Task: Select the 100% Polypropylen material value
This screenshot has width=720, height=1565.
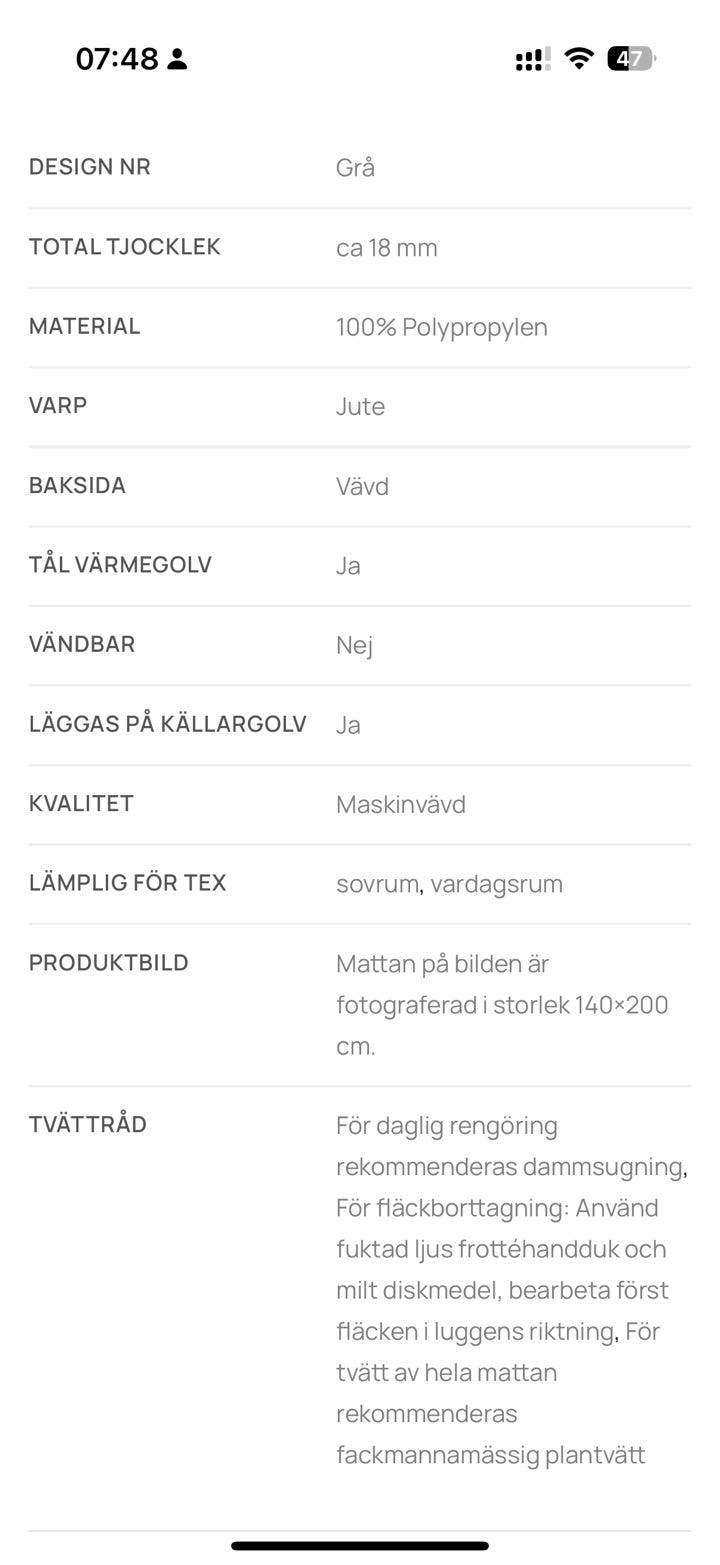Action: tap(442, 328)
